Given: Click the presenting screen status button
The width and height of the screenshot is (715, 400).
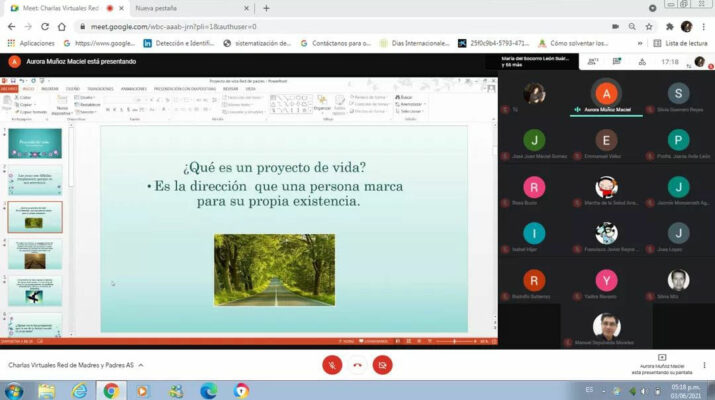Looking at the screenshot, I should tap(661, 364).
